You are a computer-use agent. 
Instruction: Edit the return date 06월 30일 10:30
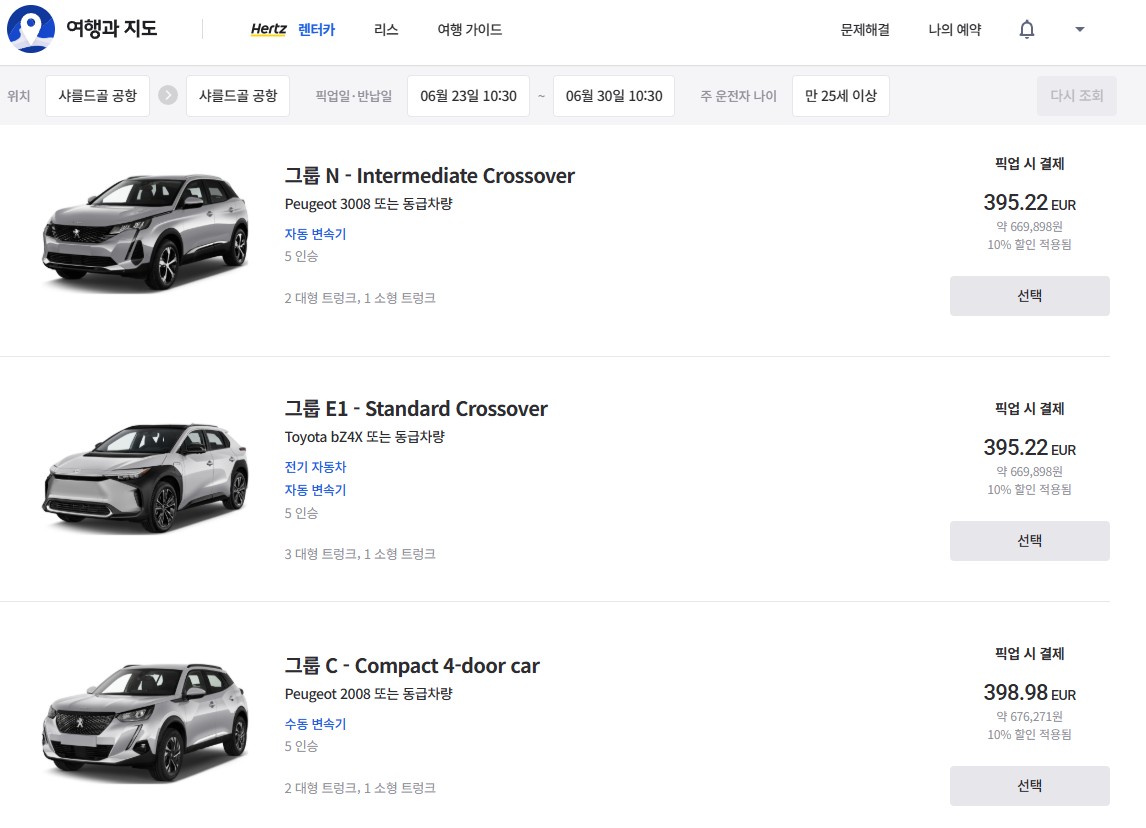613,96
